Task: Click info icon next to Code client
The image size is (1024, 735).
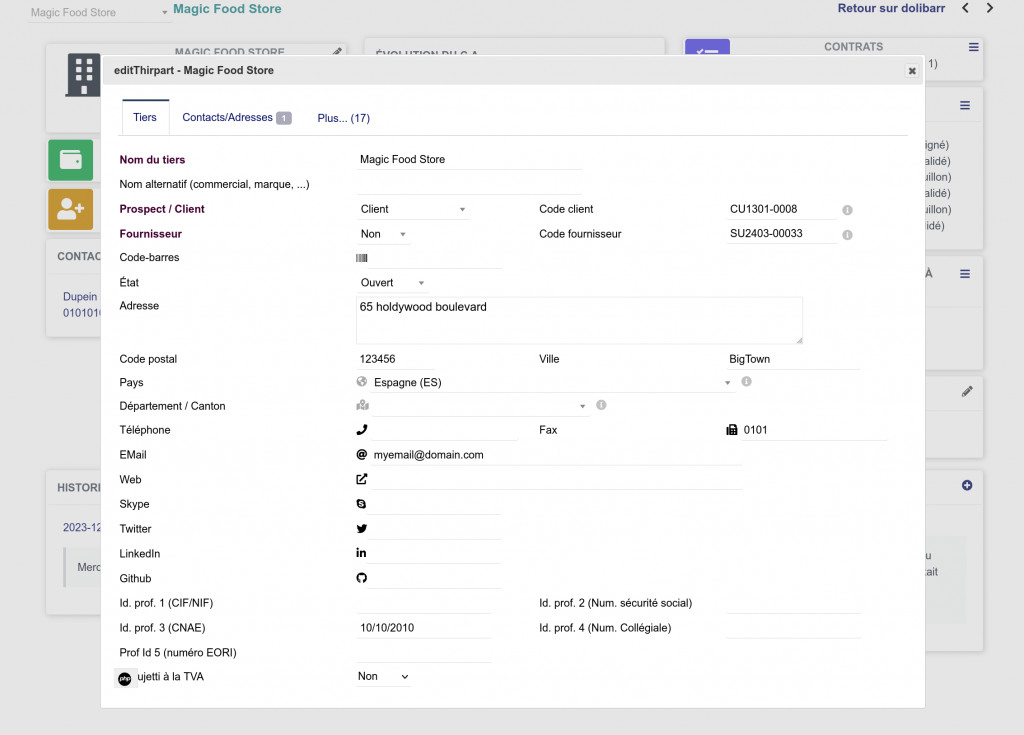Action: tap(847, 210)
